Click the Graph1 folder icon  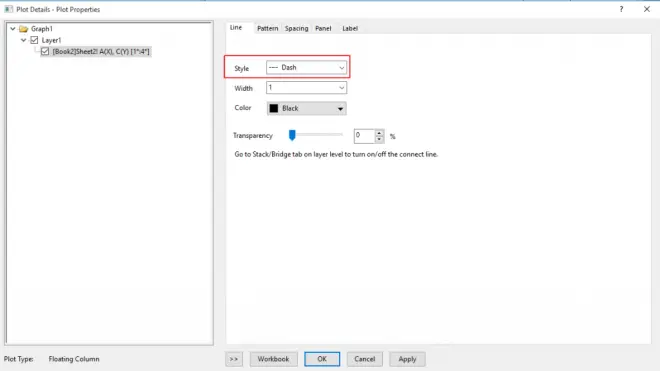[x=24, y=29]
